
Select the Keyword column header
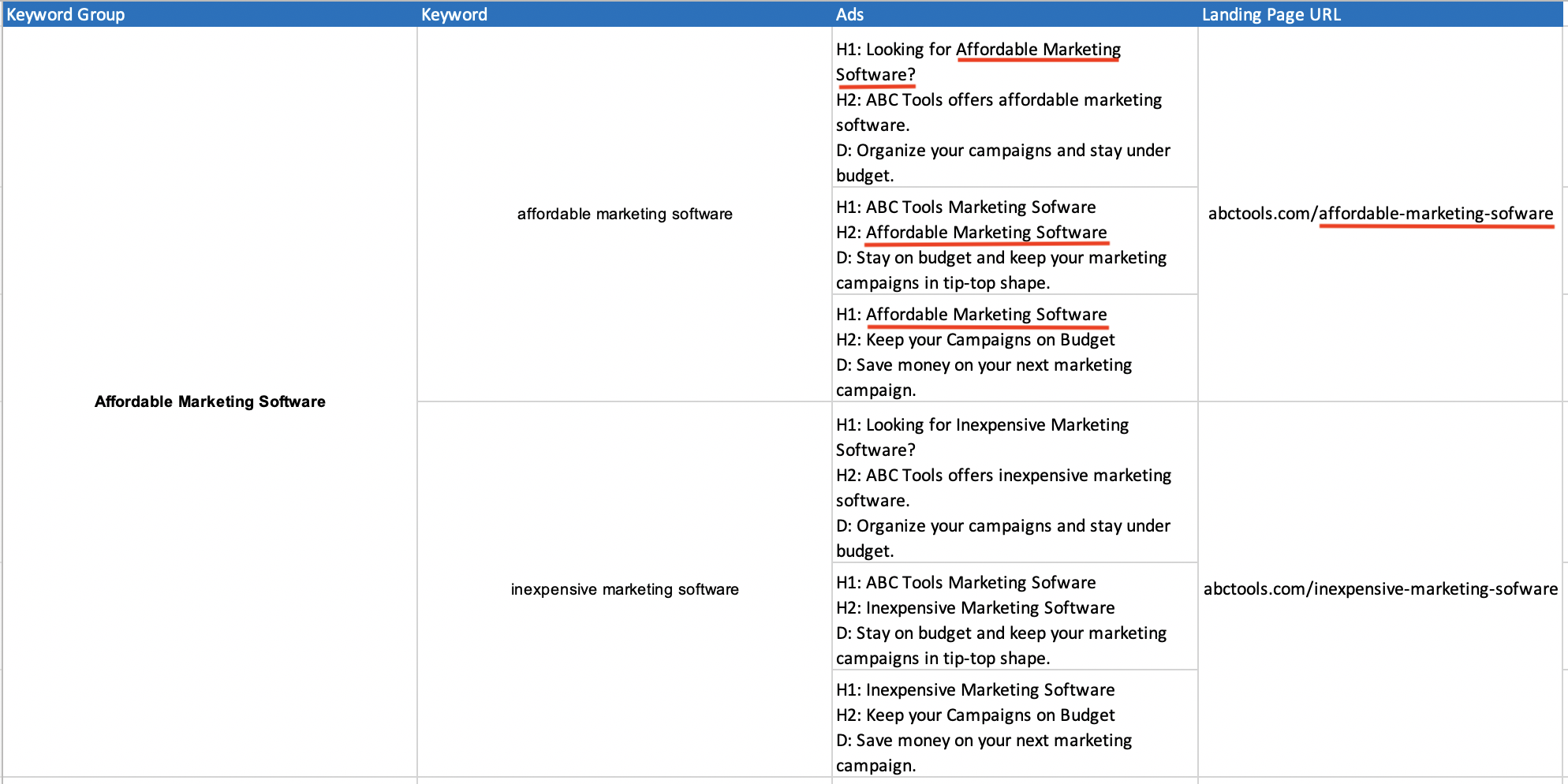625,14
